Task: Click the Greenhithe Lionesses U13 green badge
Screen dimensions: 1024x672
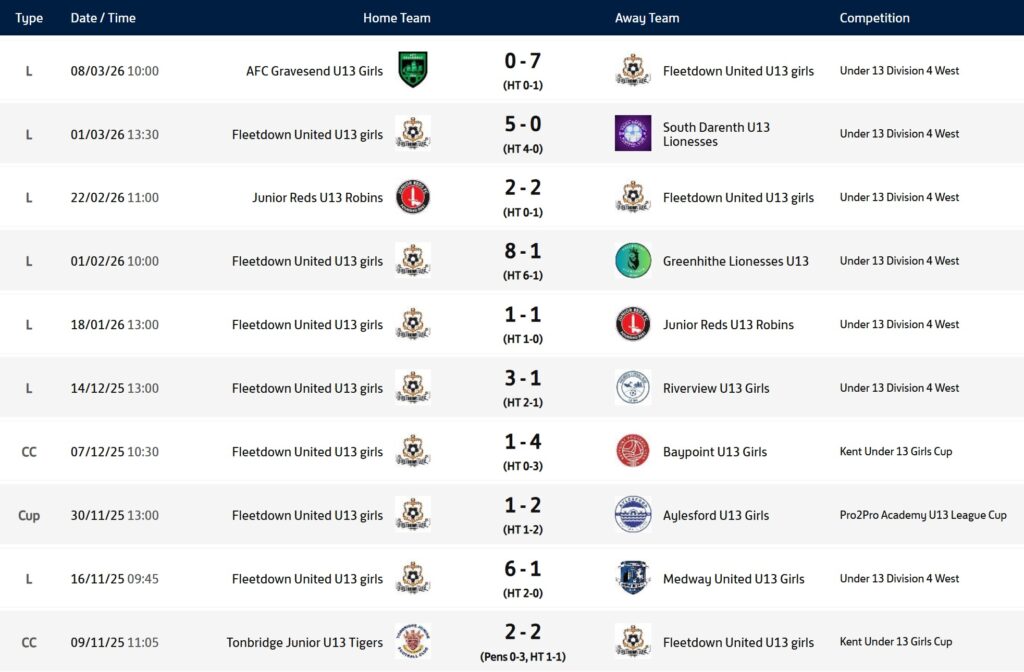Action: 632,261
